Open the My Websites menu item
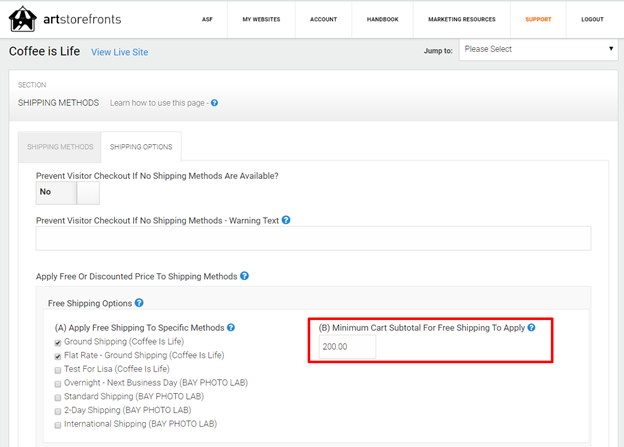The image size is (624, 447). click(x=261, y=19)
